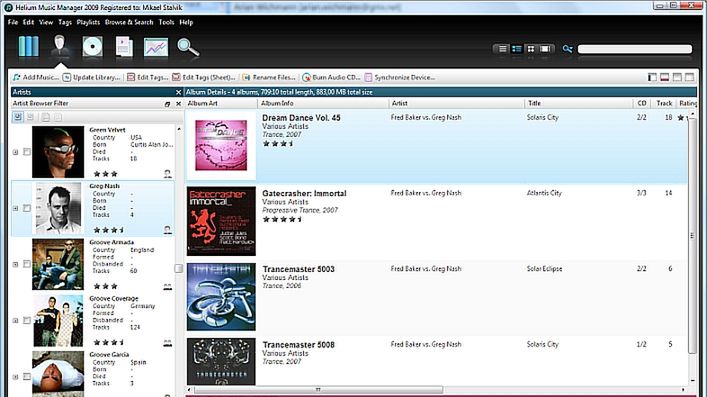Check the Green Velvet artist checkbox
The image size is (707, 397).
coord(27,152)
